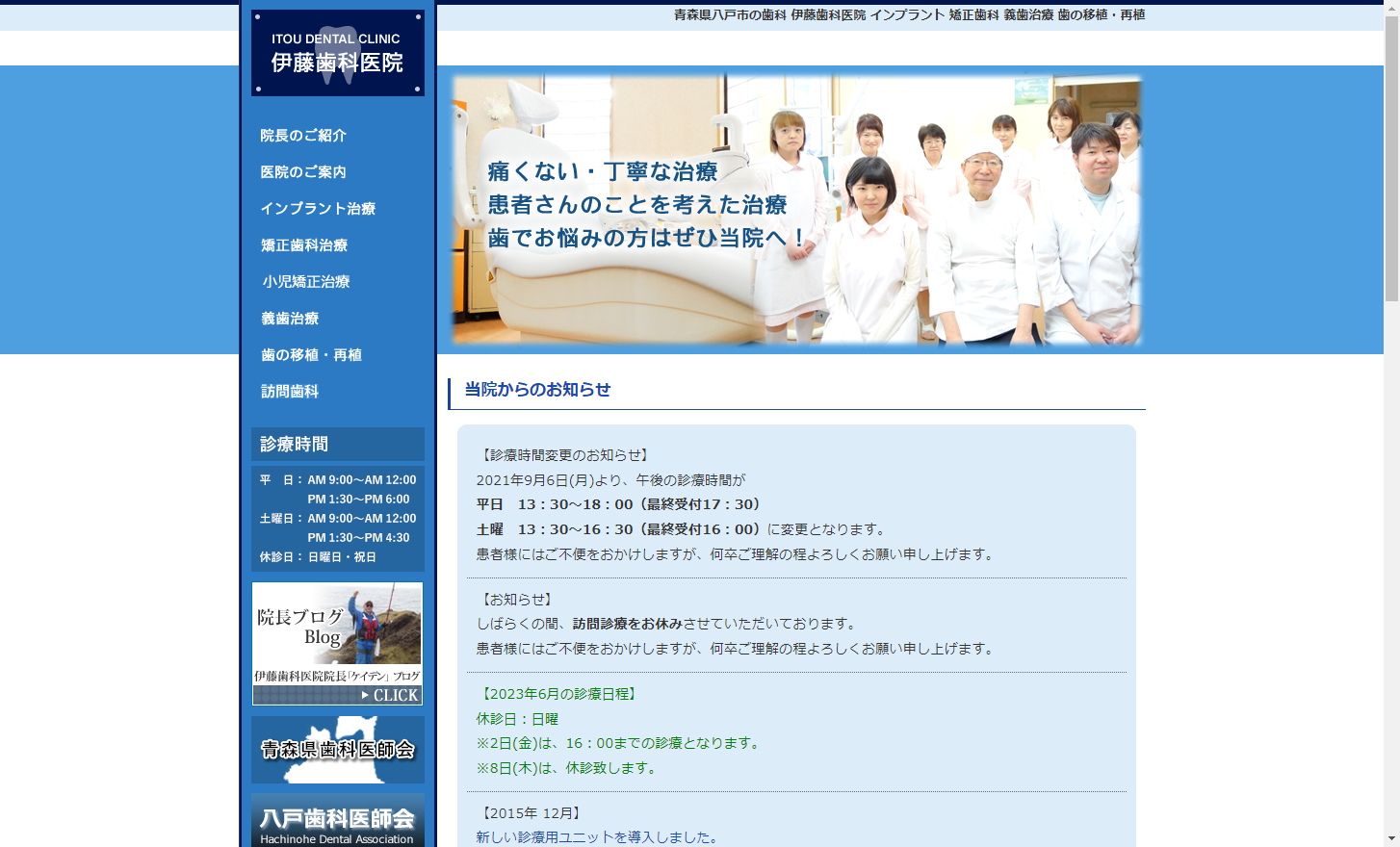The width and height of the screenshot is (1400, 847).
Task: Open 八戸歯科医師会 banner link
Action: pos(338,820)
